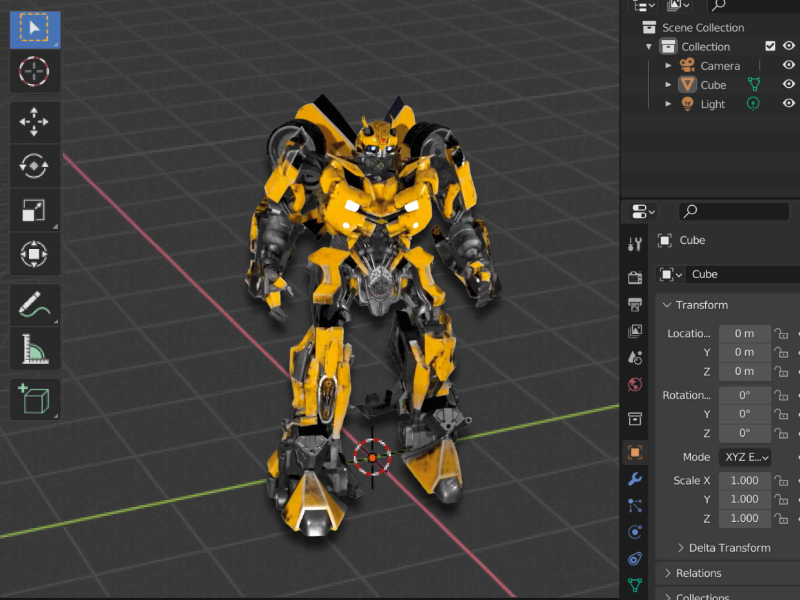Lock Location Y value
800x600 pixels.
coord(781,353)
